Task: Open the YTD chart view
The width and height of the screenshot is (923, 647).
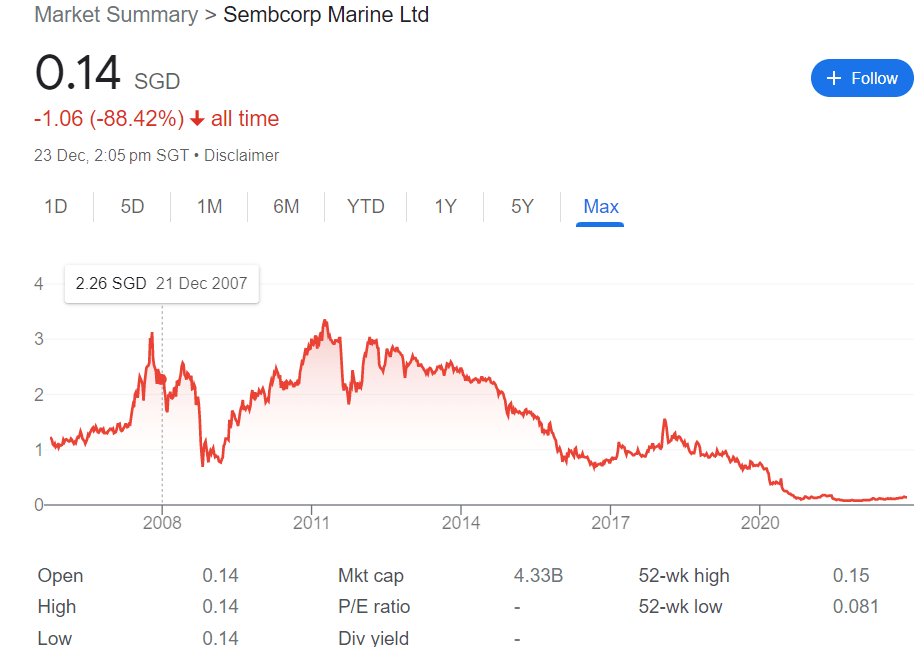Action: click(x=365, y=207)
